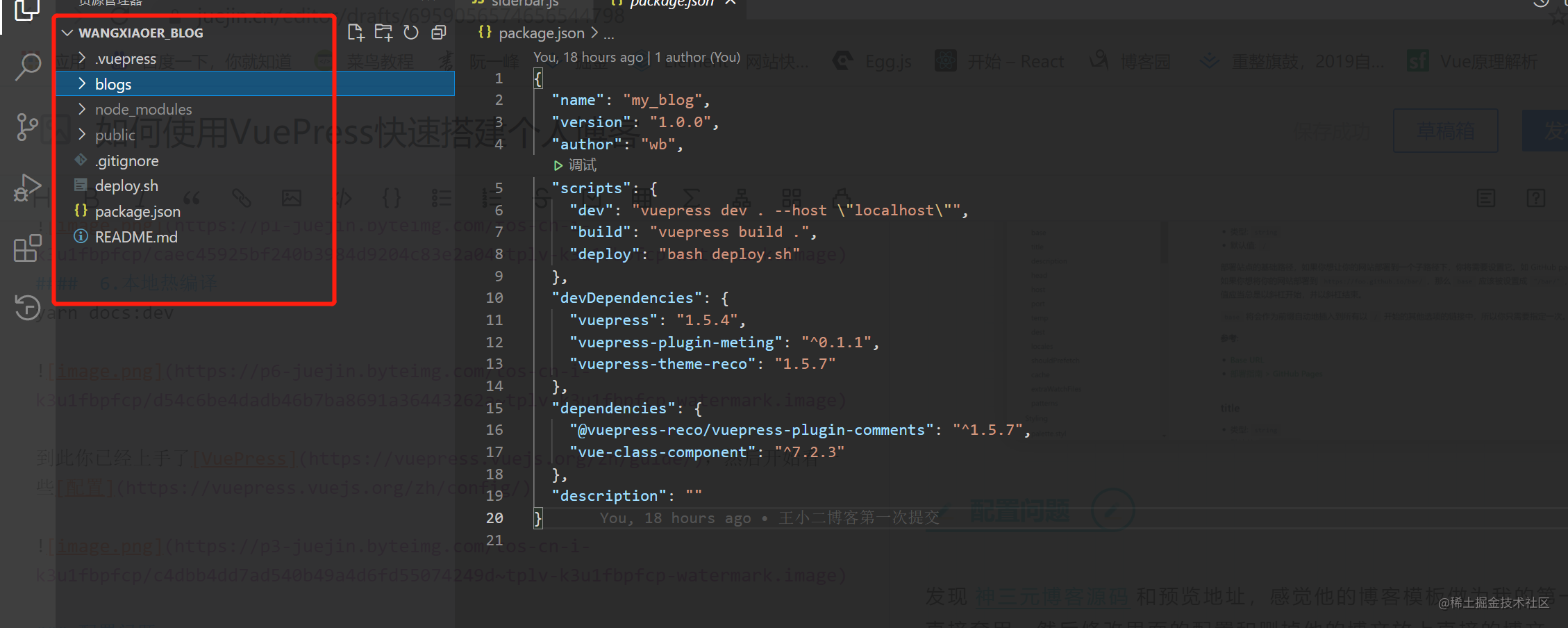Open the README.md file
This screenshot has width=1568, height=628.
tap(136, 237)
